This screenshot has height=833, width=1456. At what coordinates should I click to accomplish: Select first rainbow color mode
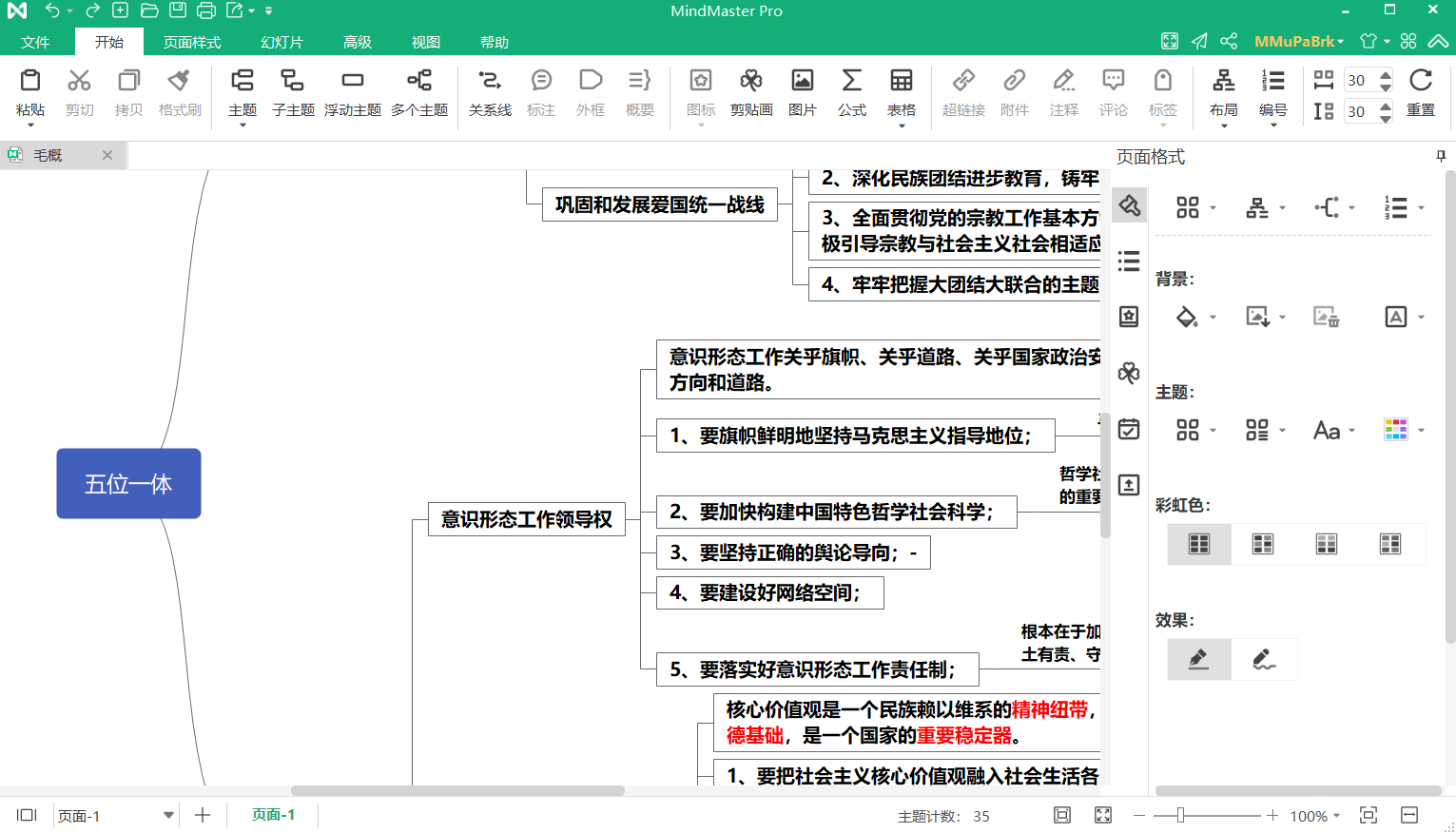pyautogui.click(x=1199, y=544)
